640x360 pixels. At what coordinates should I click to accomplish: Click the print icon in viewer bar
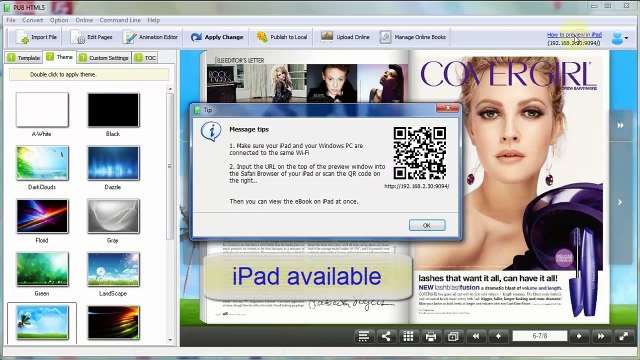tap(431, 336)
